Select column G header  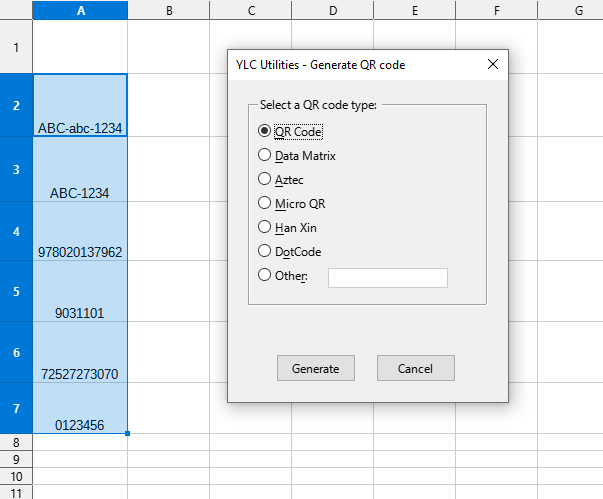(x=579, y=10)
